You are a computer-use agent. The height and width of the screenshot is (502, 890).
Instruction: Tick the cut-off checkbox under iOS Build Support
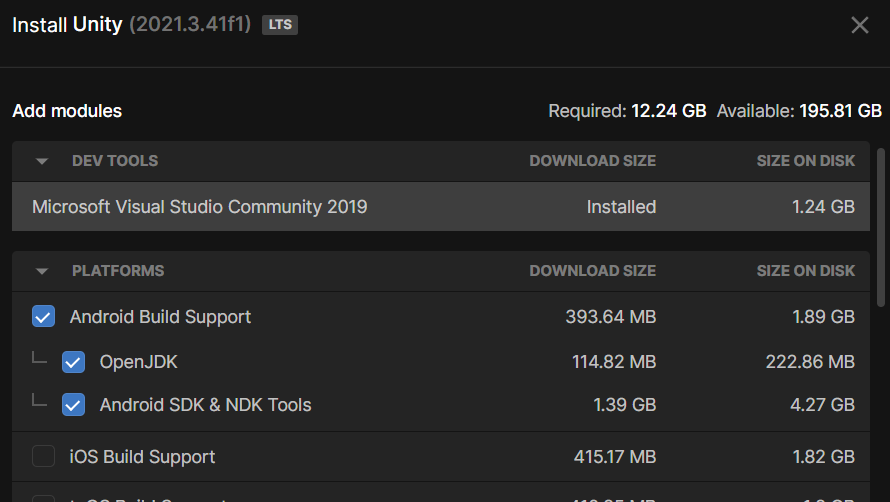43,497
